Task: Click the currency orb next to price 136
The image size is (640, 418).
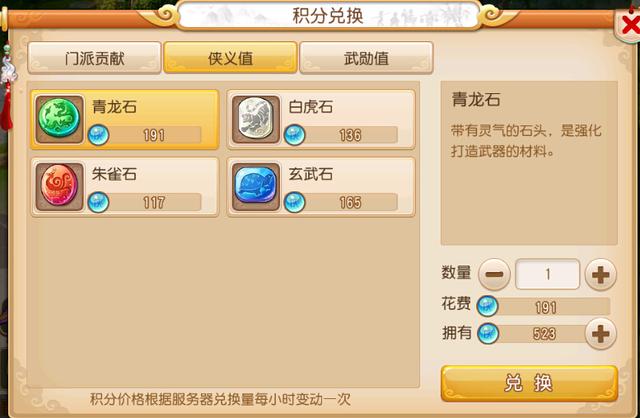Action: (294, 135)
